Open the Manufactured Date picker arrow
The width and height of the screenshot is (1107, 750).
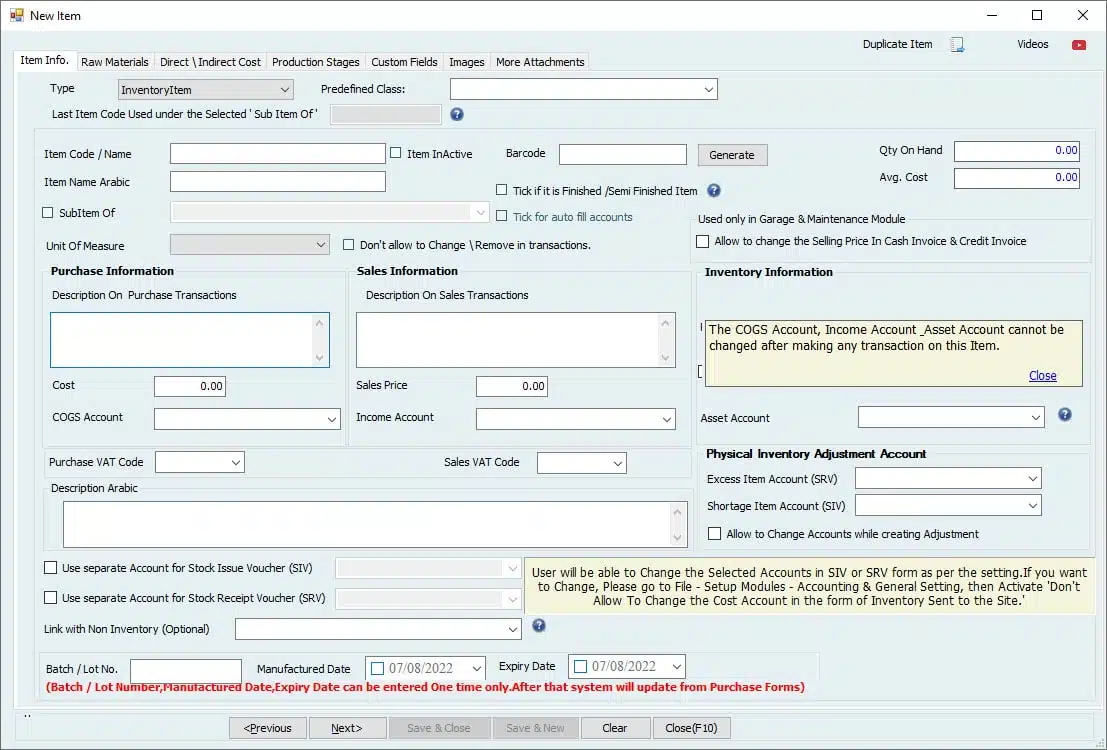[477, 668]
